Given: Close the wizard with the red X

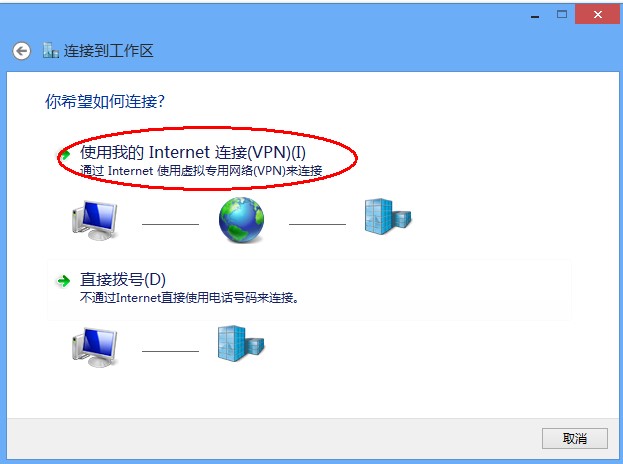Looking at the screenshot, I should [x=597, y=15].
